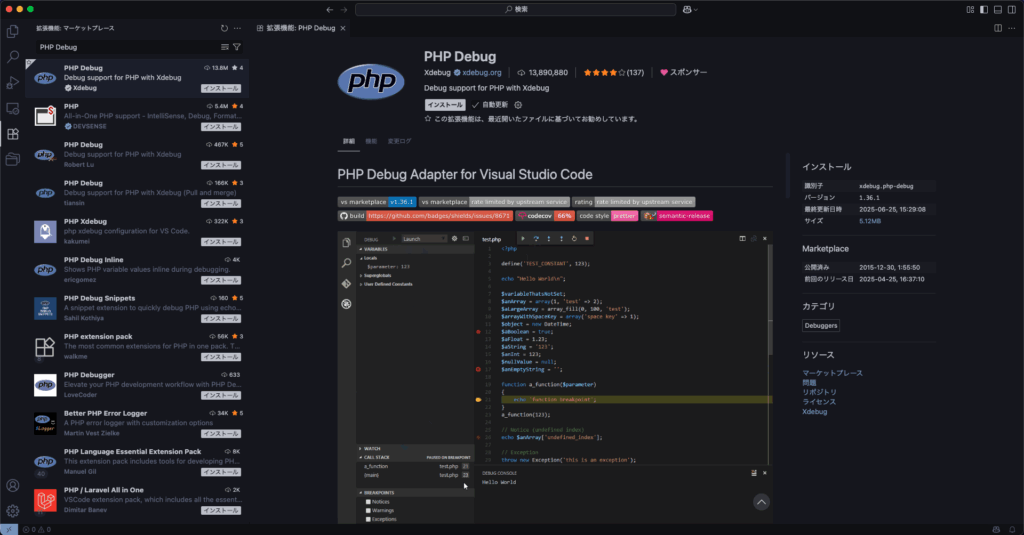Click the star rating (137) in header
1024x535 pixels.
613,73
